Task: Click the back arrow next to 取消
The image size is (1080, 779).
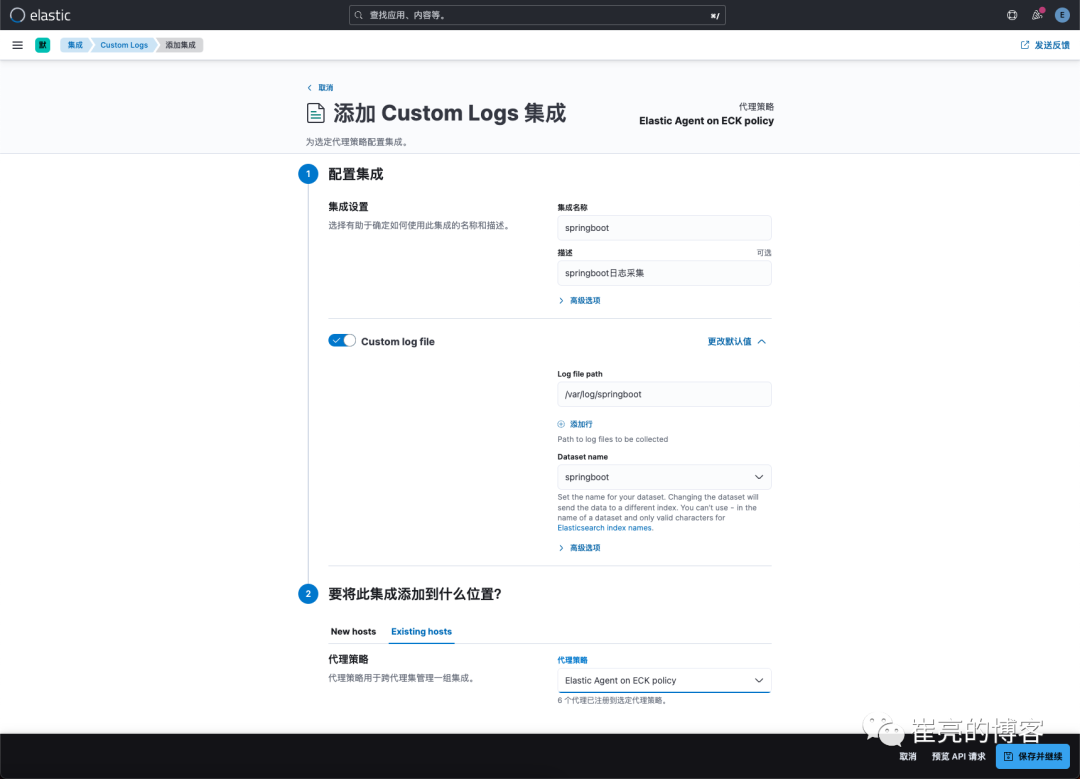Action: [x=309, y=87]
